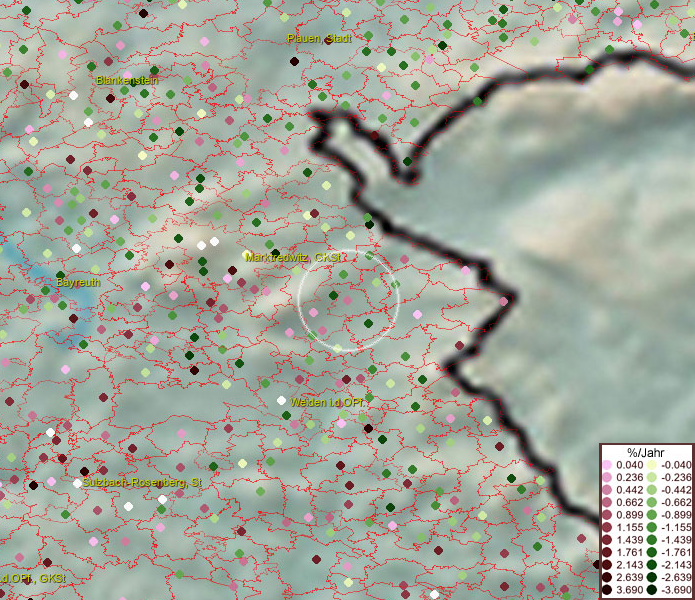Pick the 1.155 legend color dot
This screenshot has height=600, width=695.
pos(607,527)
